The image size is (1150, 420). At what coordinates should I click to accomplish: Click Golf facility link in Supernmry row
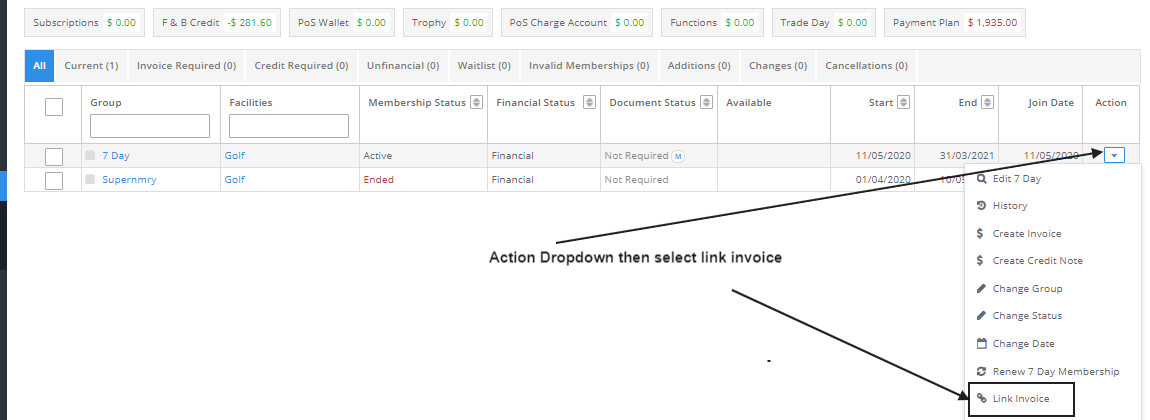pos(235,180)
